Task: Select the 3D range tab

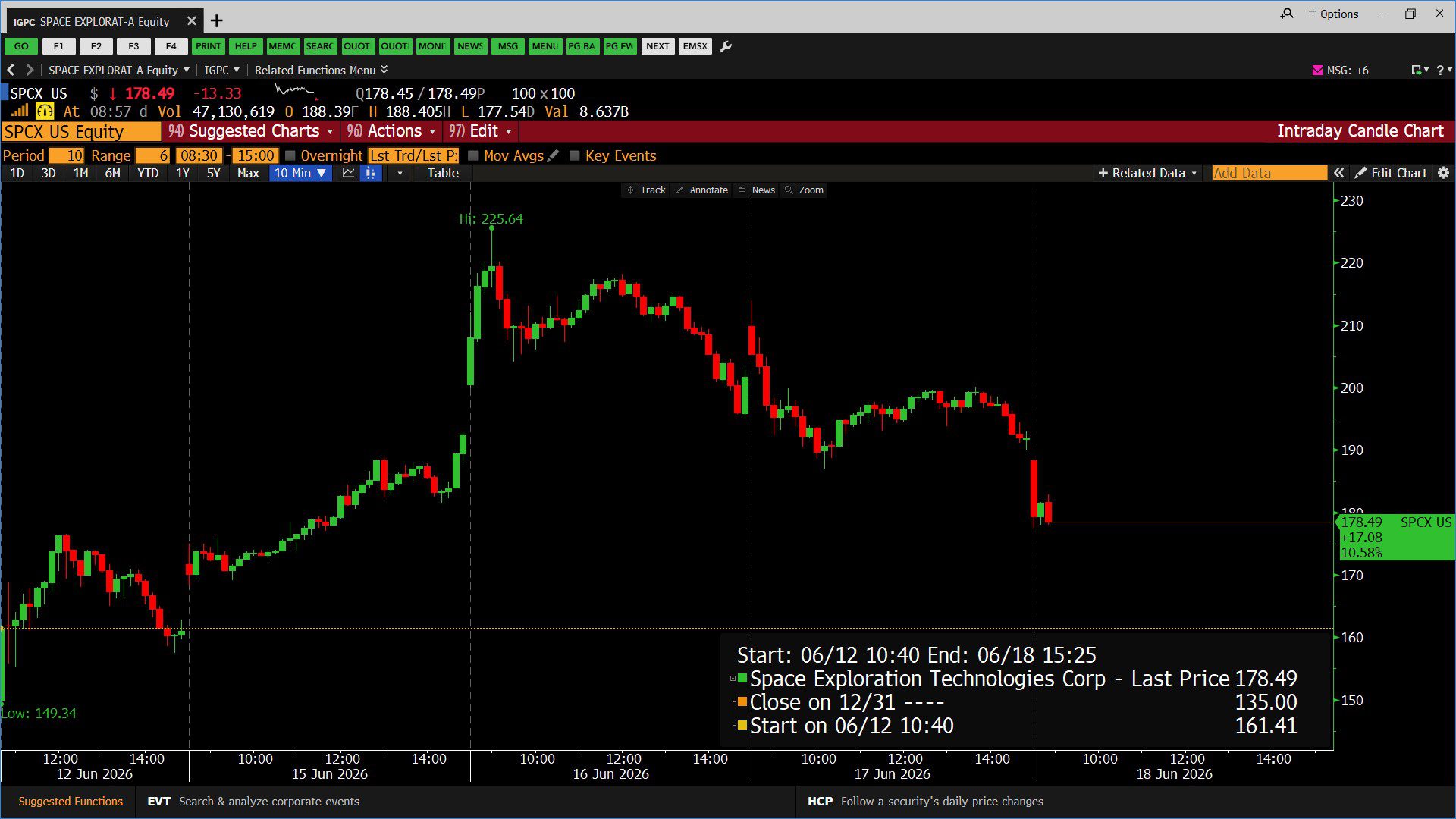Action: point(49,173)
